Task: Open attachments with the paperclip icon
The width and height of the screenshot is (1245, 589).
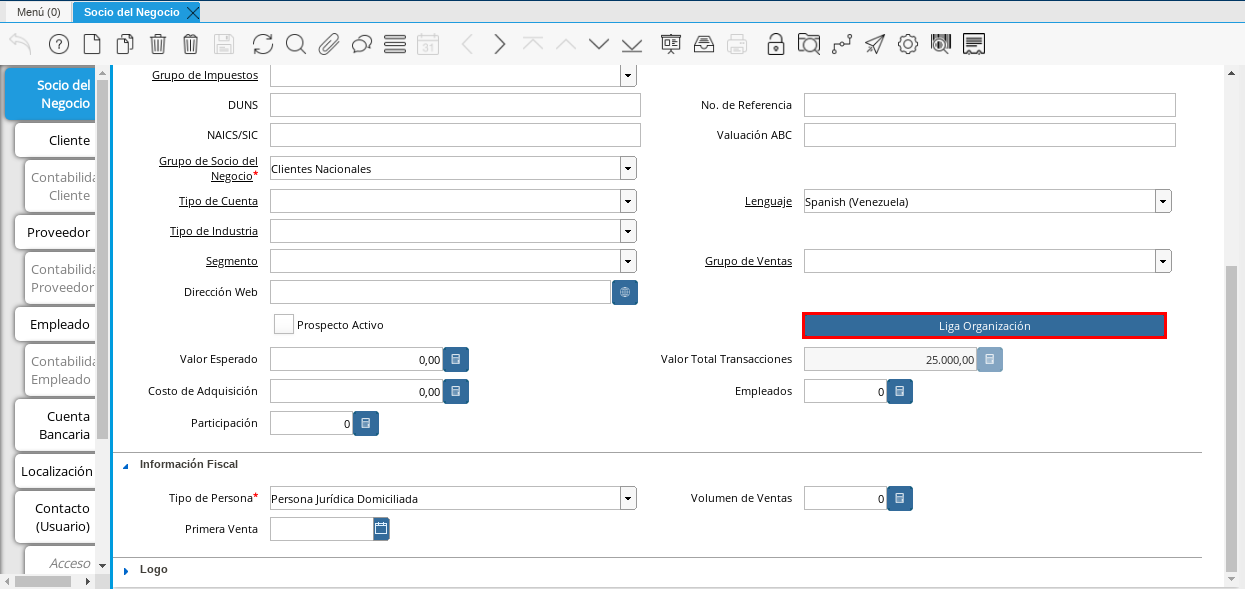Action: click(x=328, y=44)
